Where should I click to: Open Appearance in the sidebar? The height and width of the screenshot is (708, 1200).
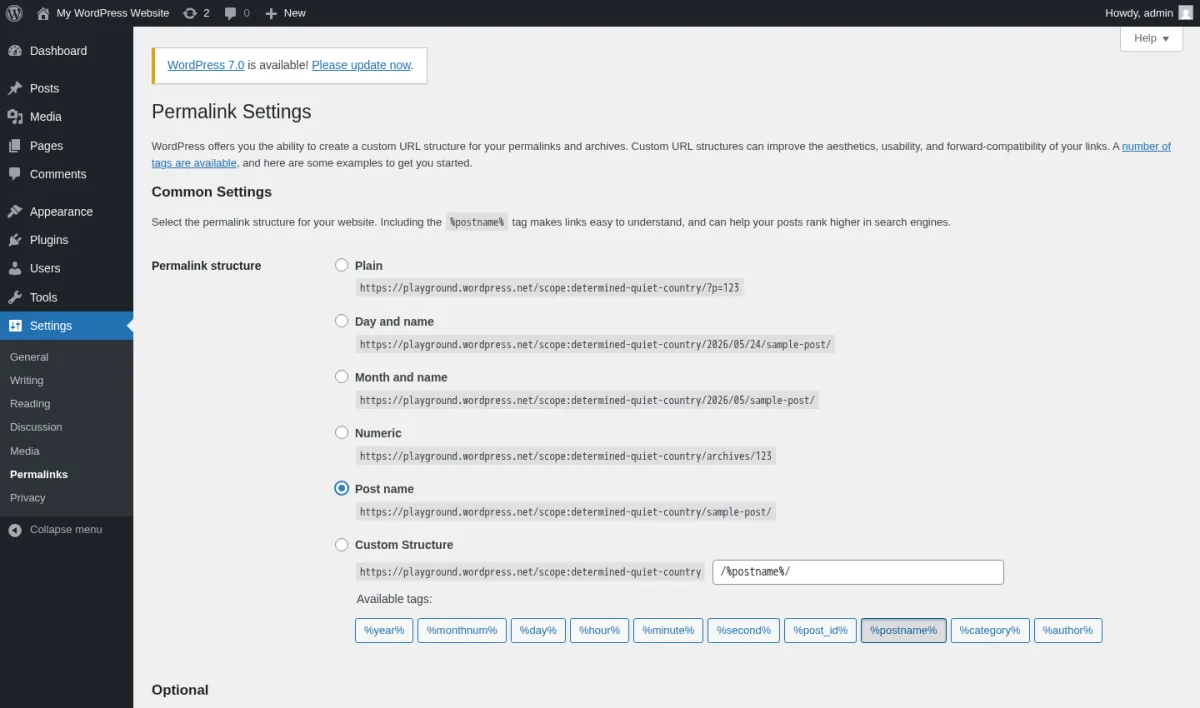(66, 212)
